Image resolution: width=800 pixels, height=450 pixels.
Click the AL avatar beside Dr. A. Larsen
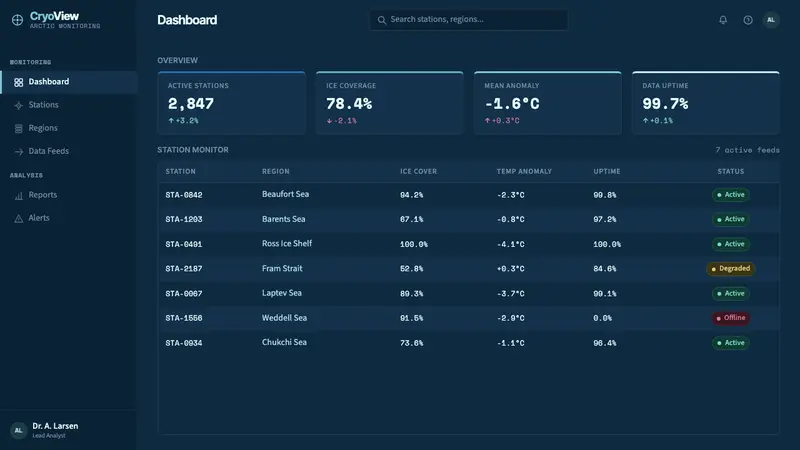18,430
